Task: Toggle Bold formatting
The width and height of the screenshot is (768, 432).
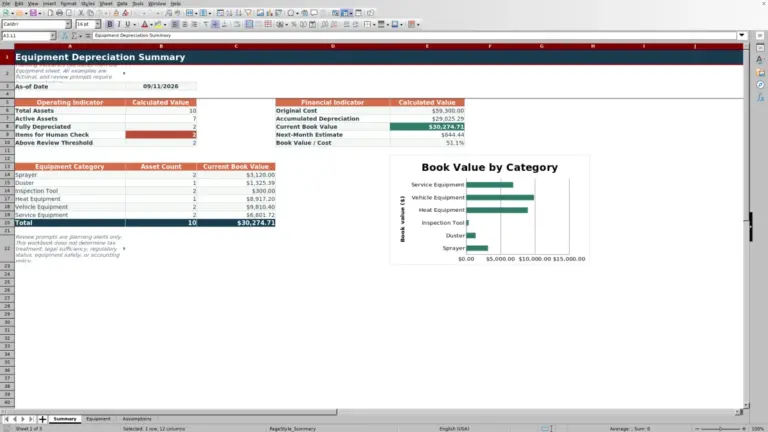Action: click(110, 24)
